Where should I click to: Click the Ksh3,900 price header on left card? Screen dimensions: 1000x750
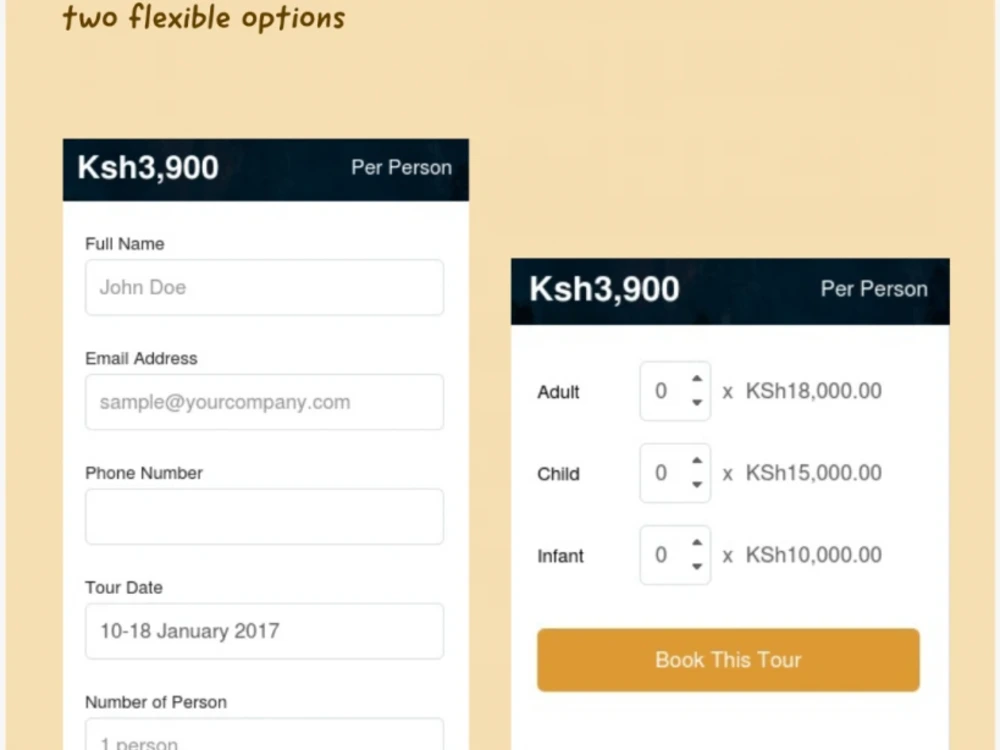click(x=147, y=168)
